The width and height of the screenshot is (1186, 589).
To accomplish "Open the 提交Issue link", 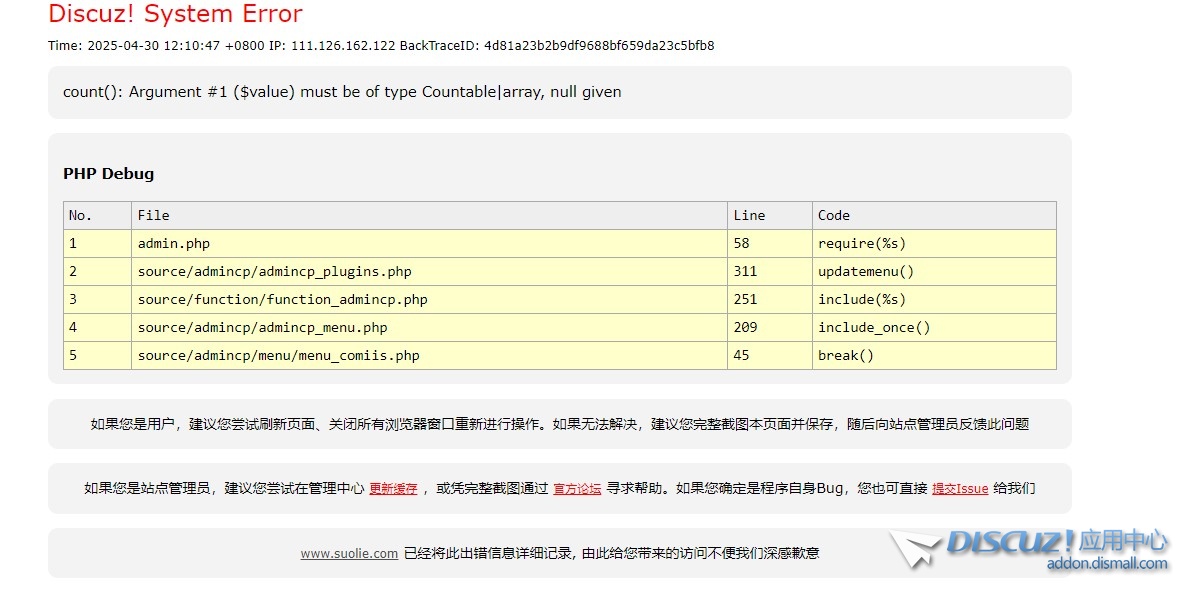I will point(960,488).
